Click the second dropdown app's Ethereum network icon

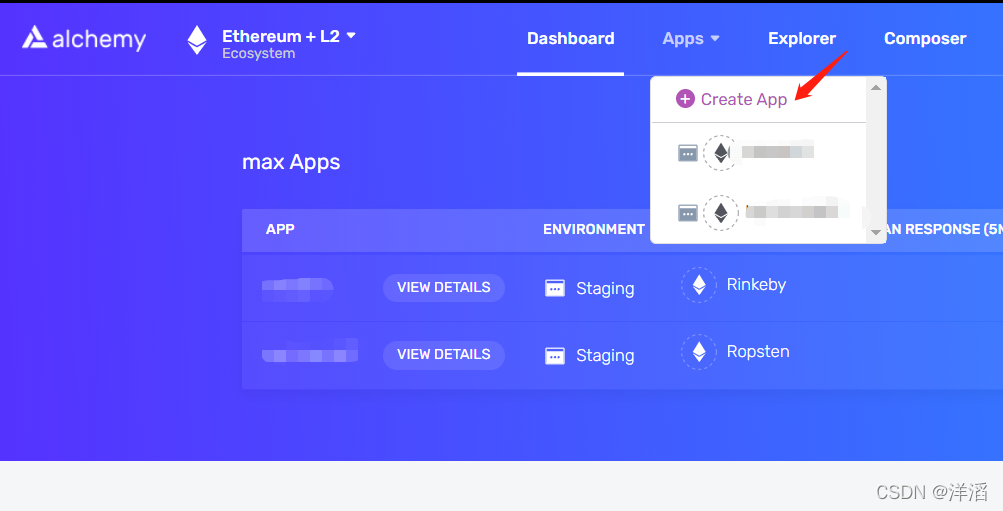(721, 212)
